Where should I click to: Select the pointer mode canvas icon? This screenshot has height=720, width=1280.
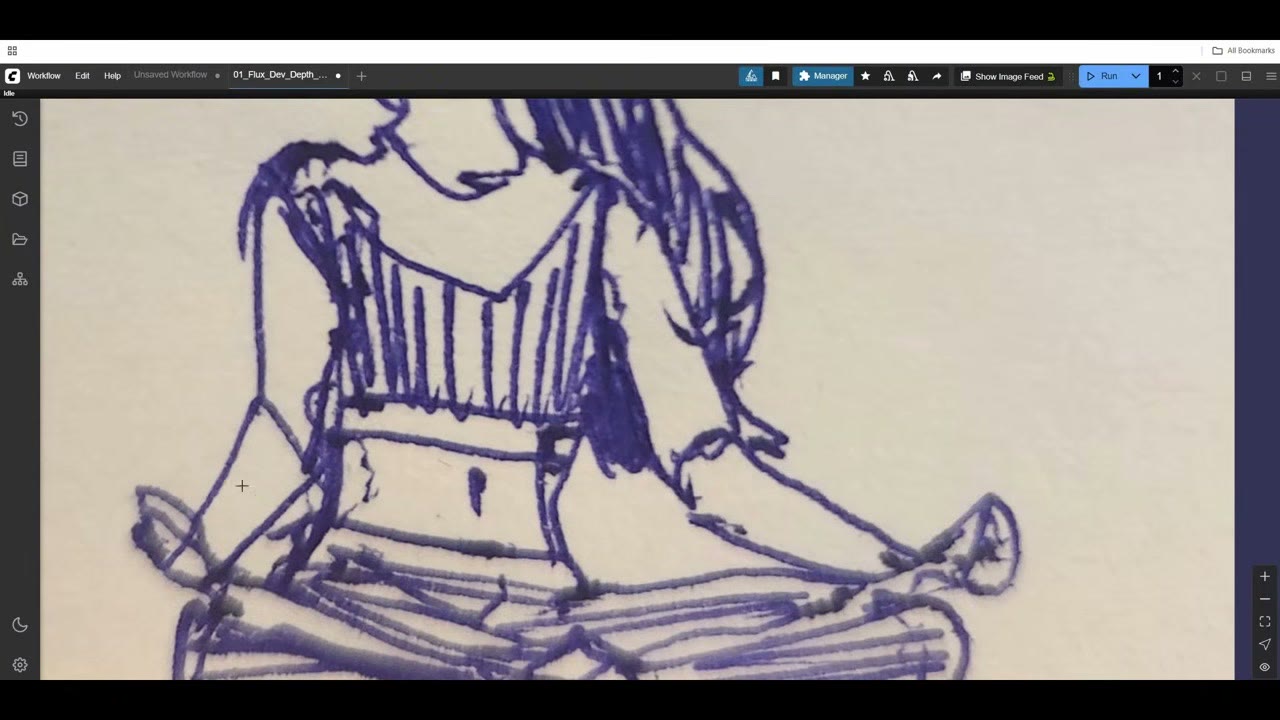1265,644
